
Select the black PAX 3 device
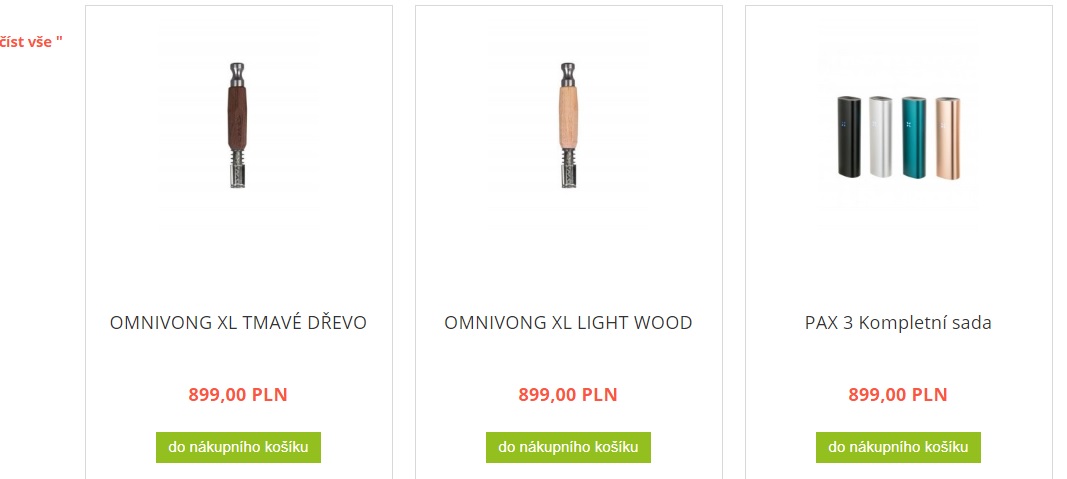coord(848,137)
